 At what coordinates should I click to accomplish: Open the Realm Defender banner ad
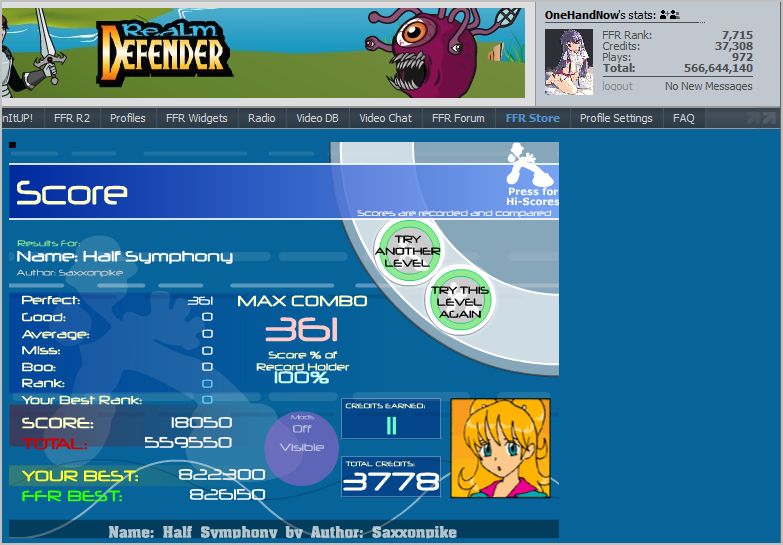pos(263,52)
